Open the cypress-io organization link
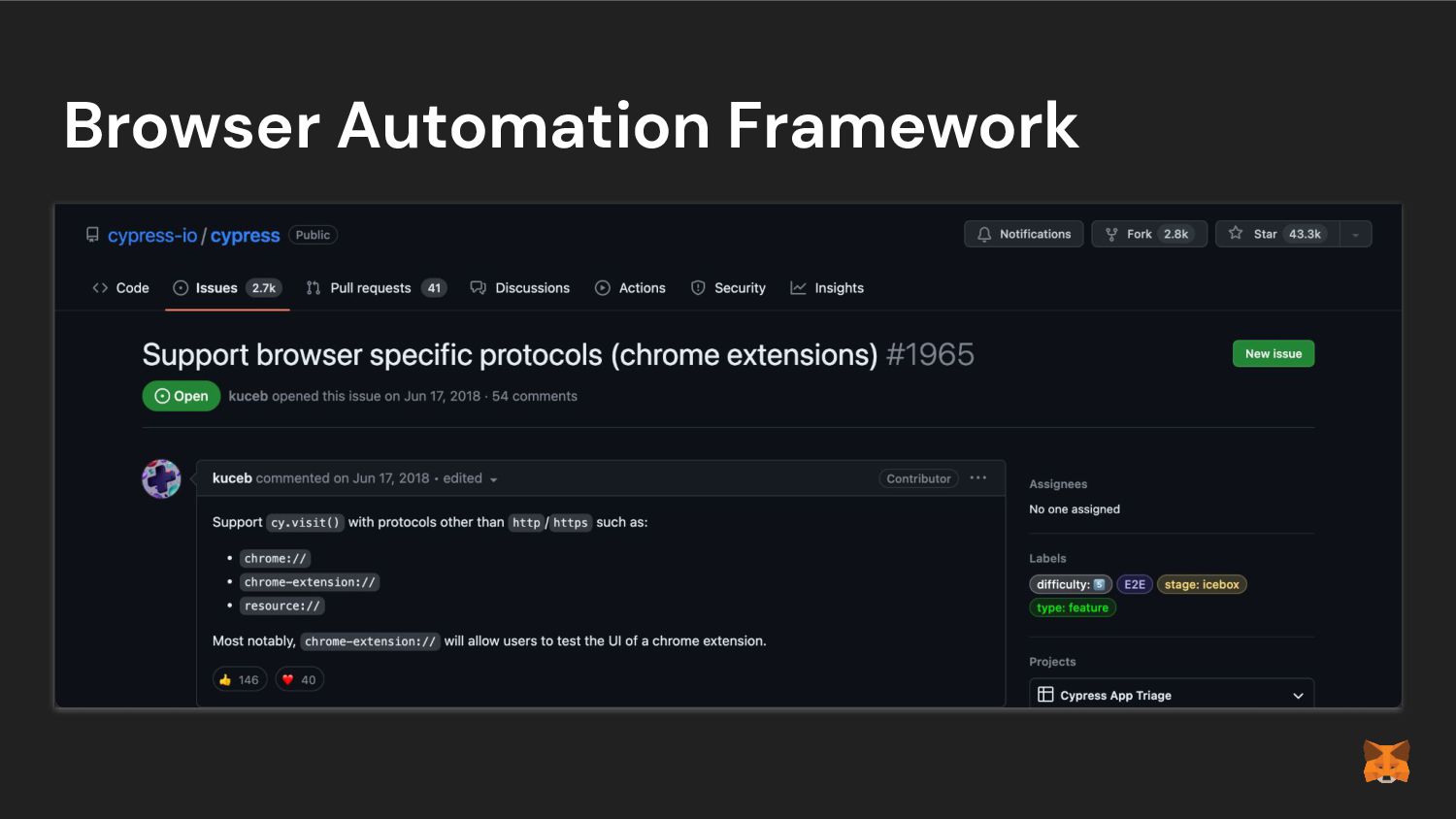1456x819 pixels. point(152,236)
